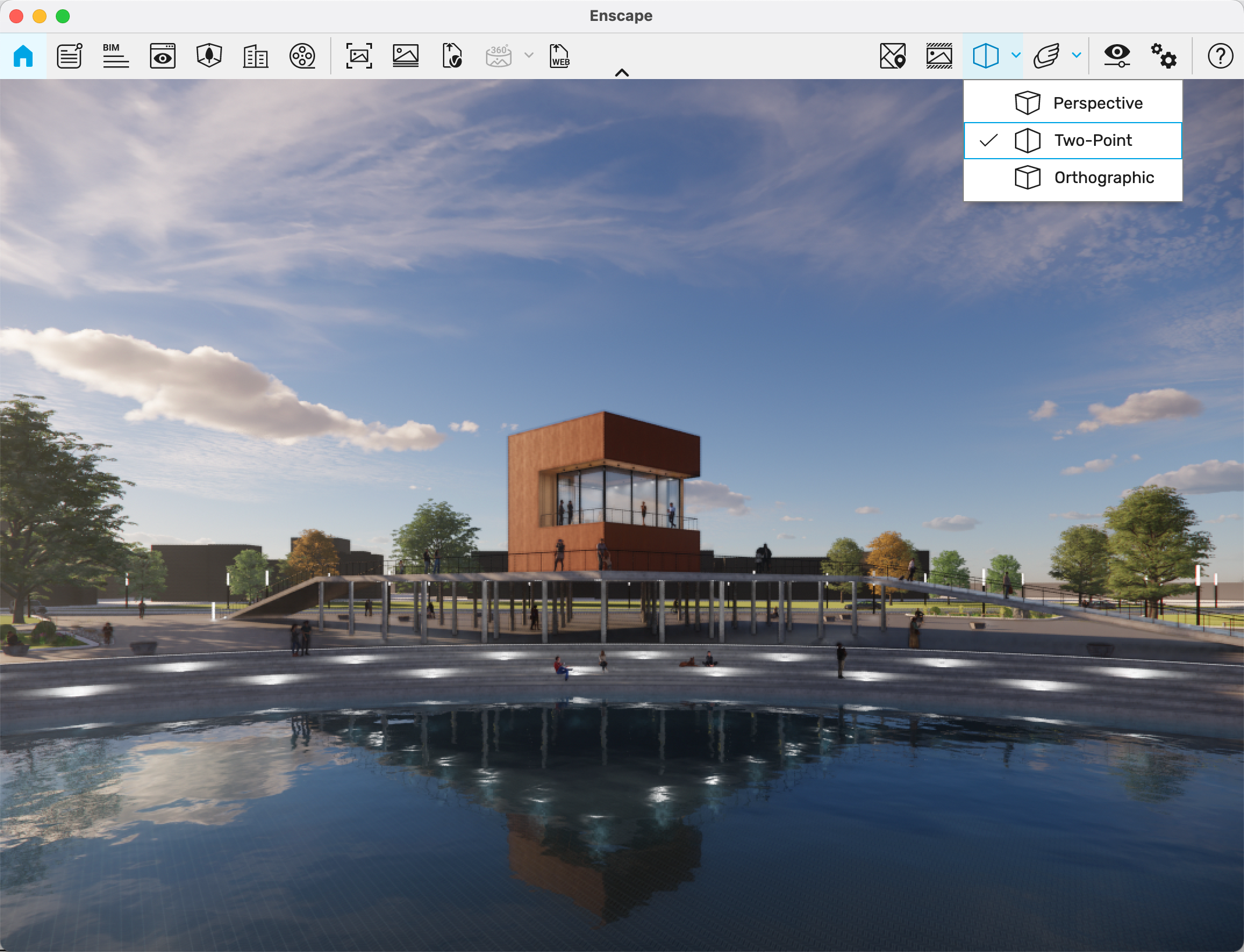
Task: Expand the 360 Panorama dropdown arrow
Action: click(x=529, y=55)
